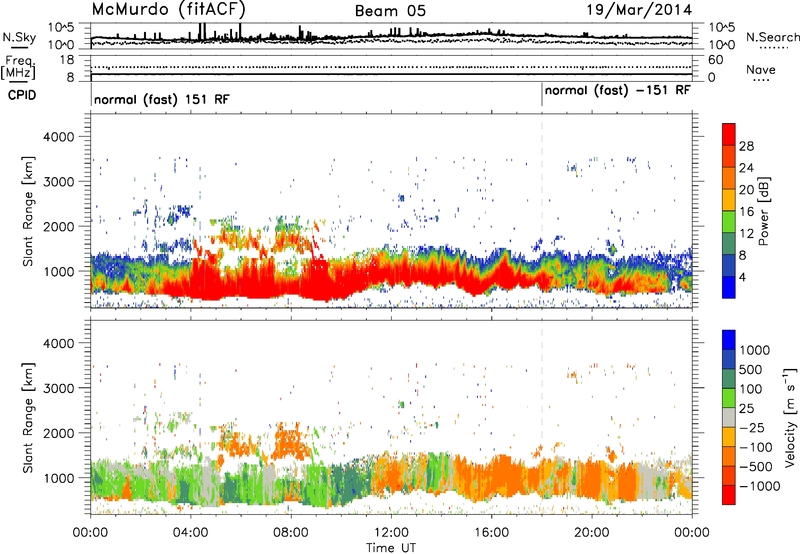Click the "Slant Range [km]" label of power panel

[28, 211]
